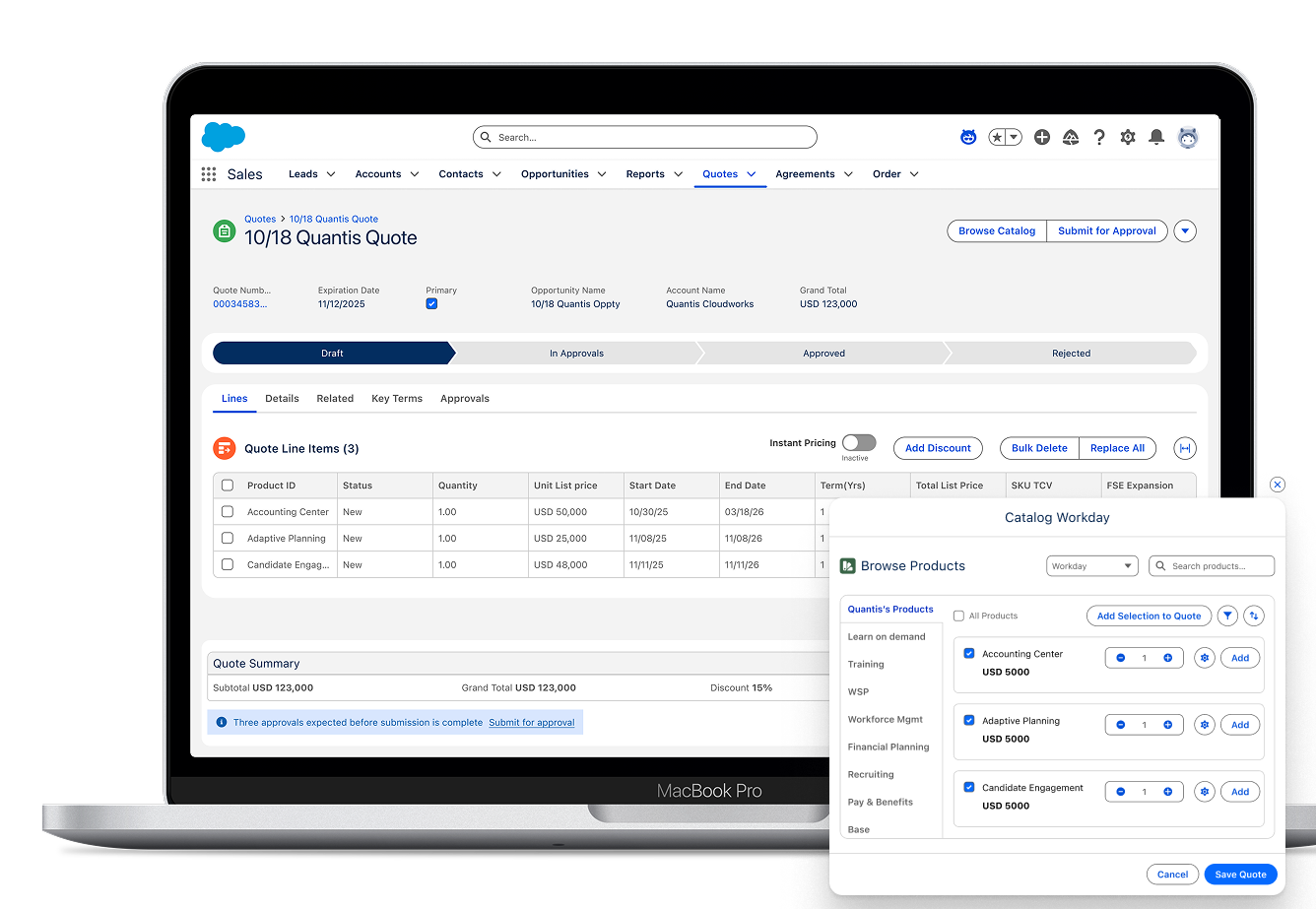Switch to the Details tab

coord(282,399)
